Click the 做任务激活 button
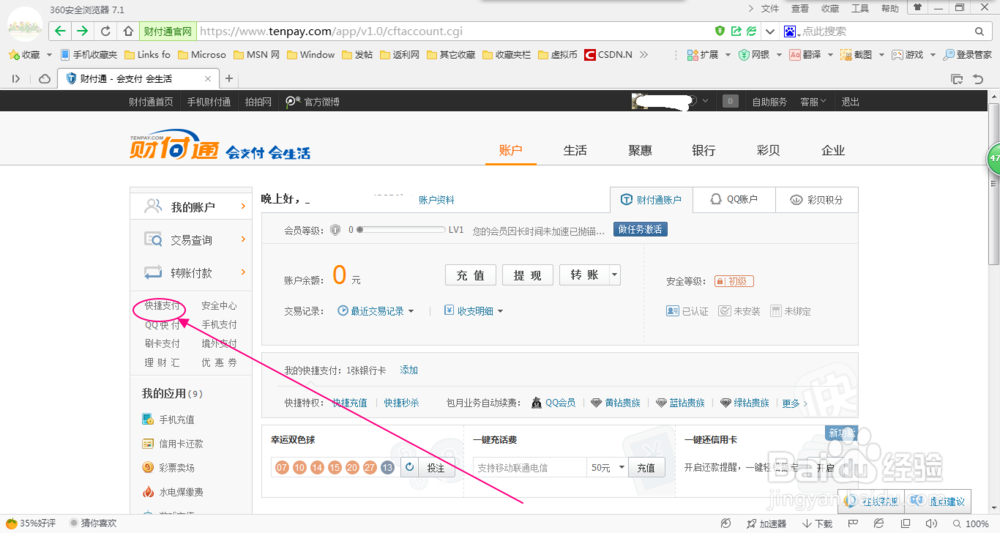The image size is (1000, 533). pos(640,230)
